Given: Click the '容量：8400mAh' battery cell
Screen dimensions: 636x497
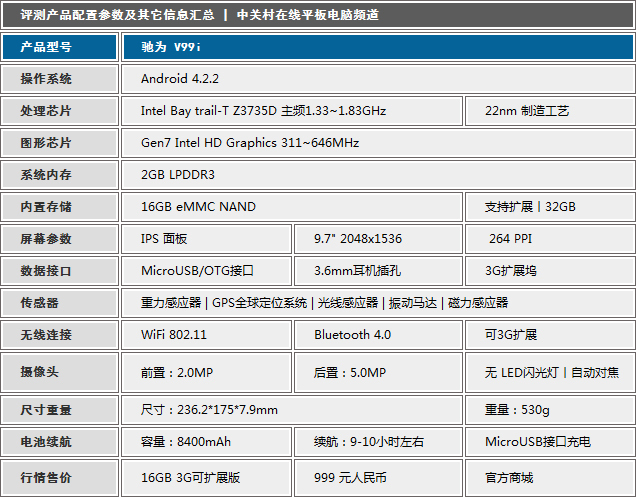Looking at the screenshot, I should tap(207, 442).
